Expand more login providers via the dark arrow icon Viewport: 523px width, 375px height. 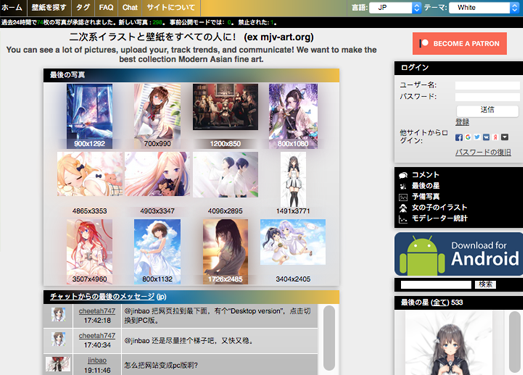coord(505,137)
